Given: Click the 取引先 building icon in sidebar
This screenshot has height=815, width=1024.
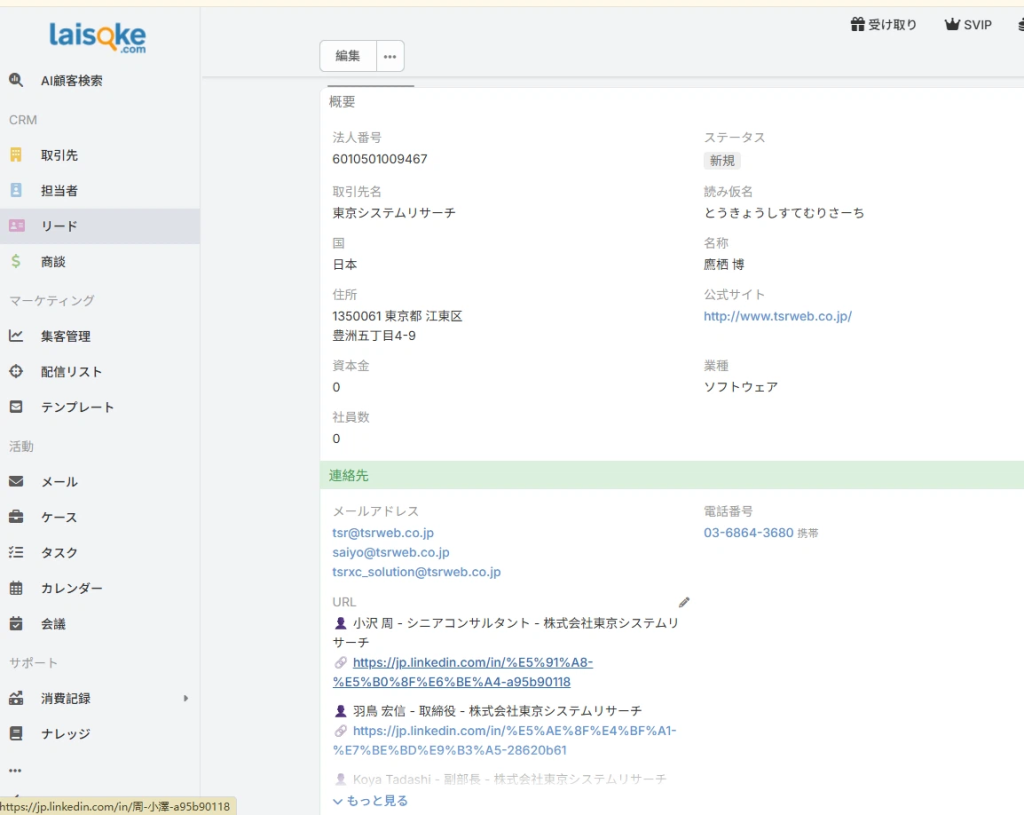Looking at the screenshot, I should point(16,155).
